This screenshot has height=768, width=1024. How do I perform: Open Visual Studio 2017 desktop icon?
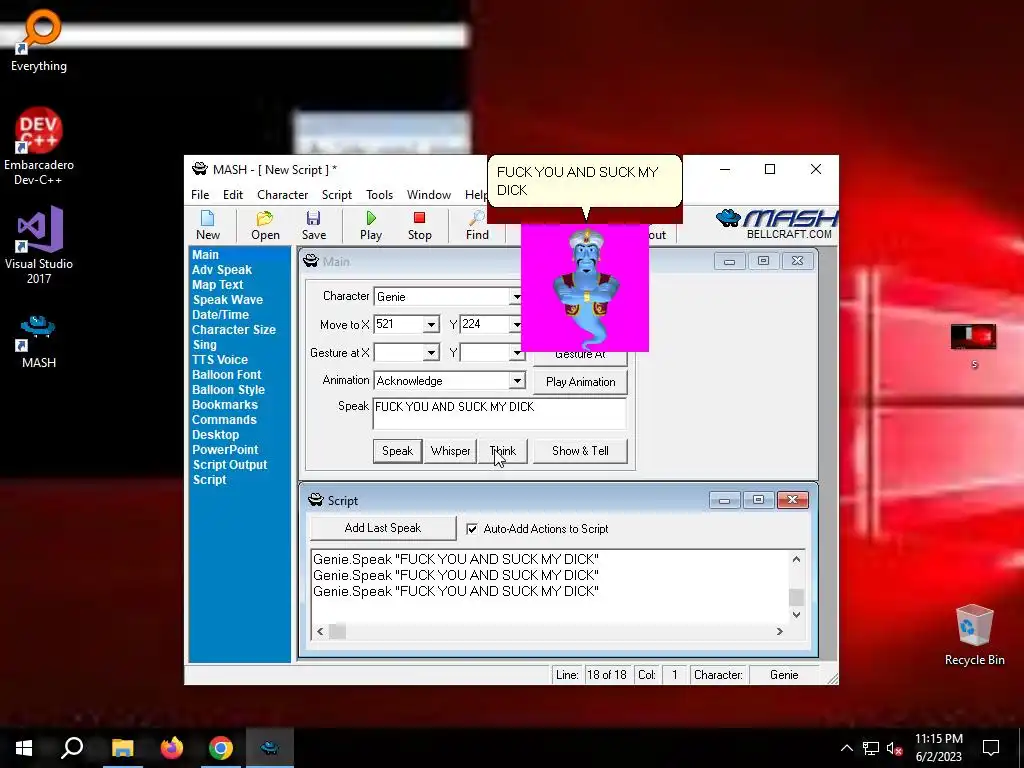[39, 245]
